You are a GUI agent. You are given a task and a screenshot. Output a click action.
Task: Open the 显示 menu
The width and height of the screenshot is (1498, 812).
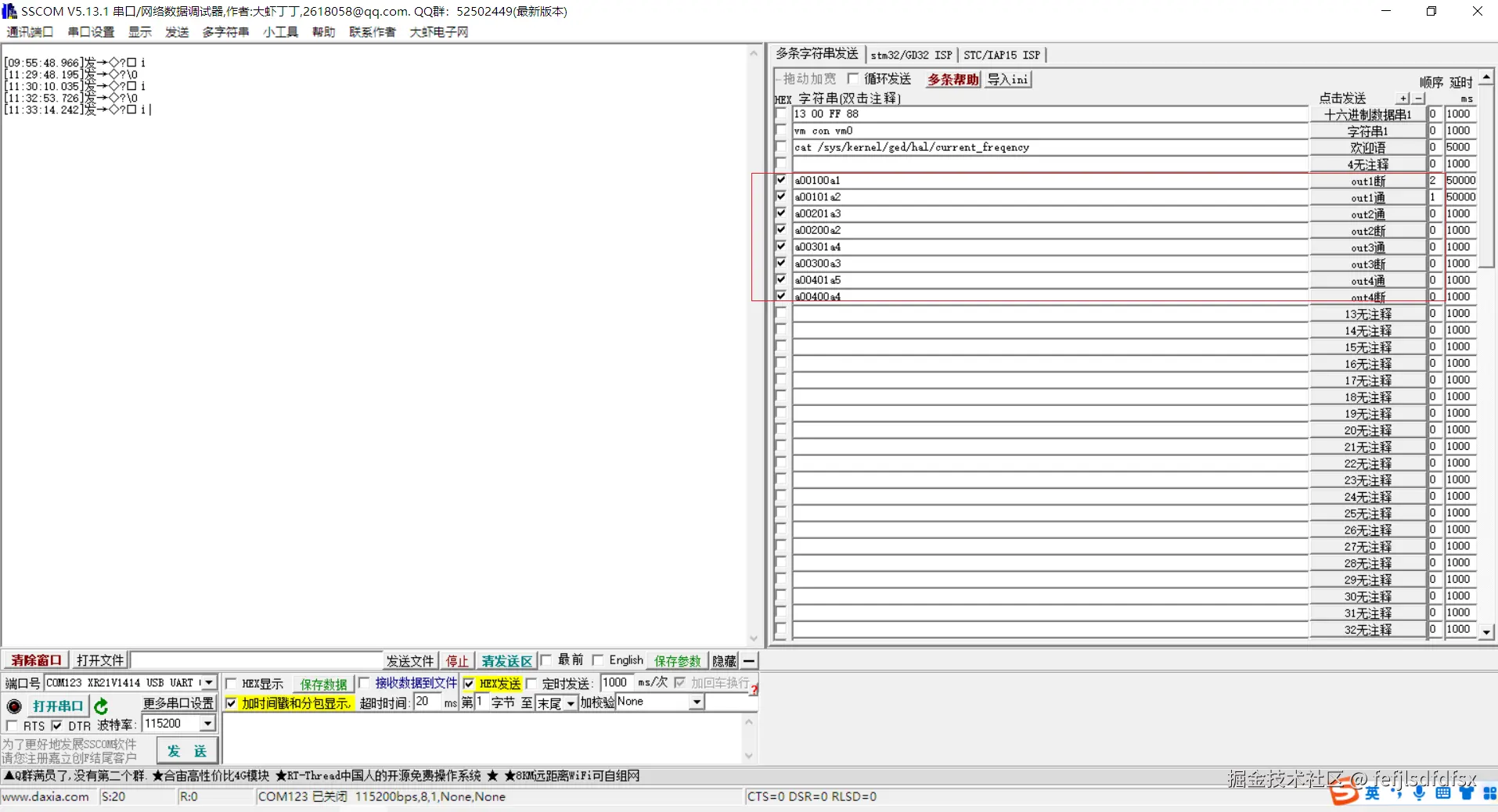[x=140, y=32]
